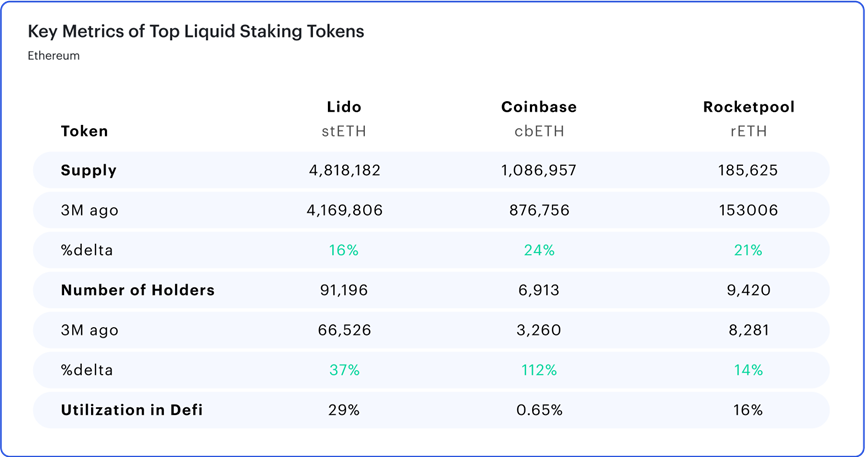The image size is (865, 457).
Task: Click Rocketpool 14% holders delta
Action: [x=748, y=370]
